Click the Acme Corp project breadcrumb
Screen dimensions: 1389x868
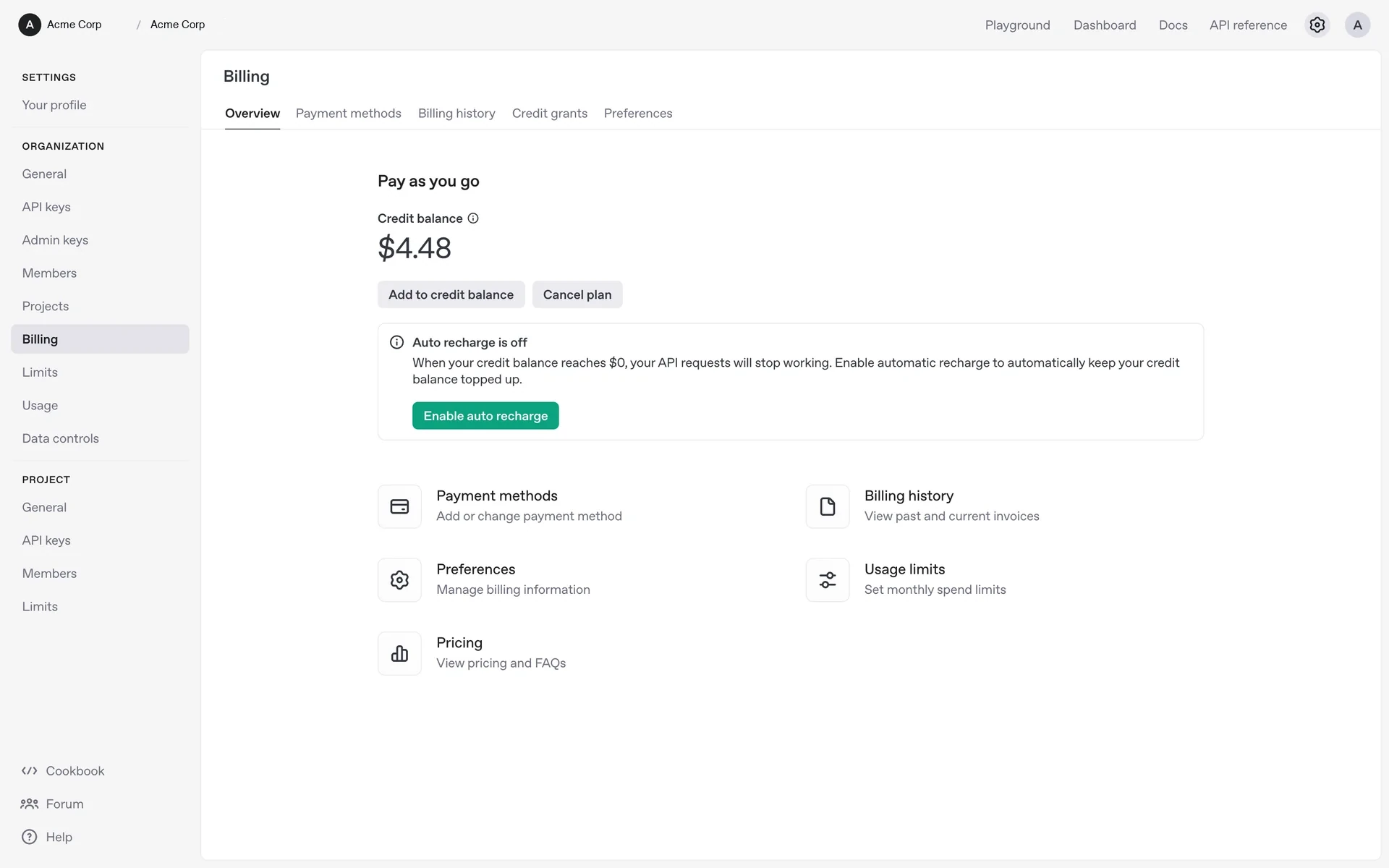tap(178, 25)
